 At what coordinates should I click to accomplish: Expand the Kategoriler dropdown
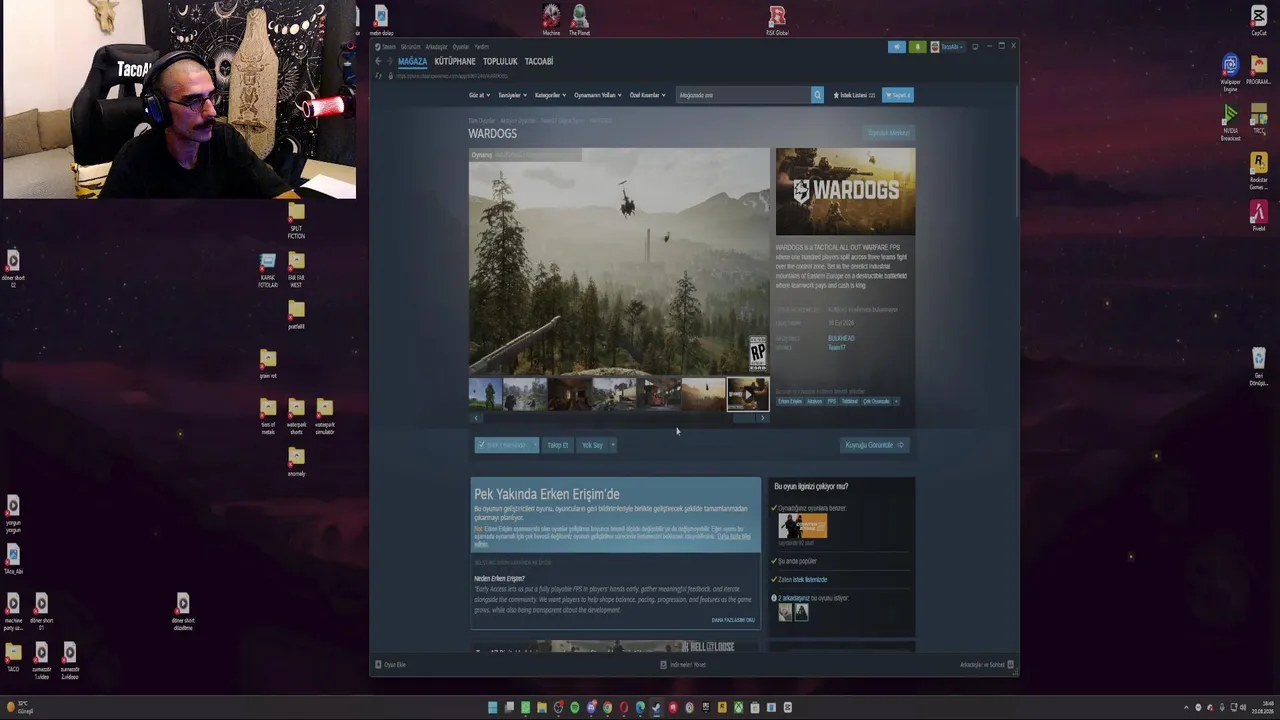(550, 95)
